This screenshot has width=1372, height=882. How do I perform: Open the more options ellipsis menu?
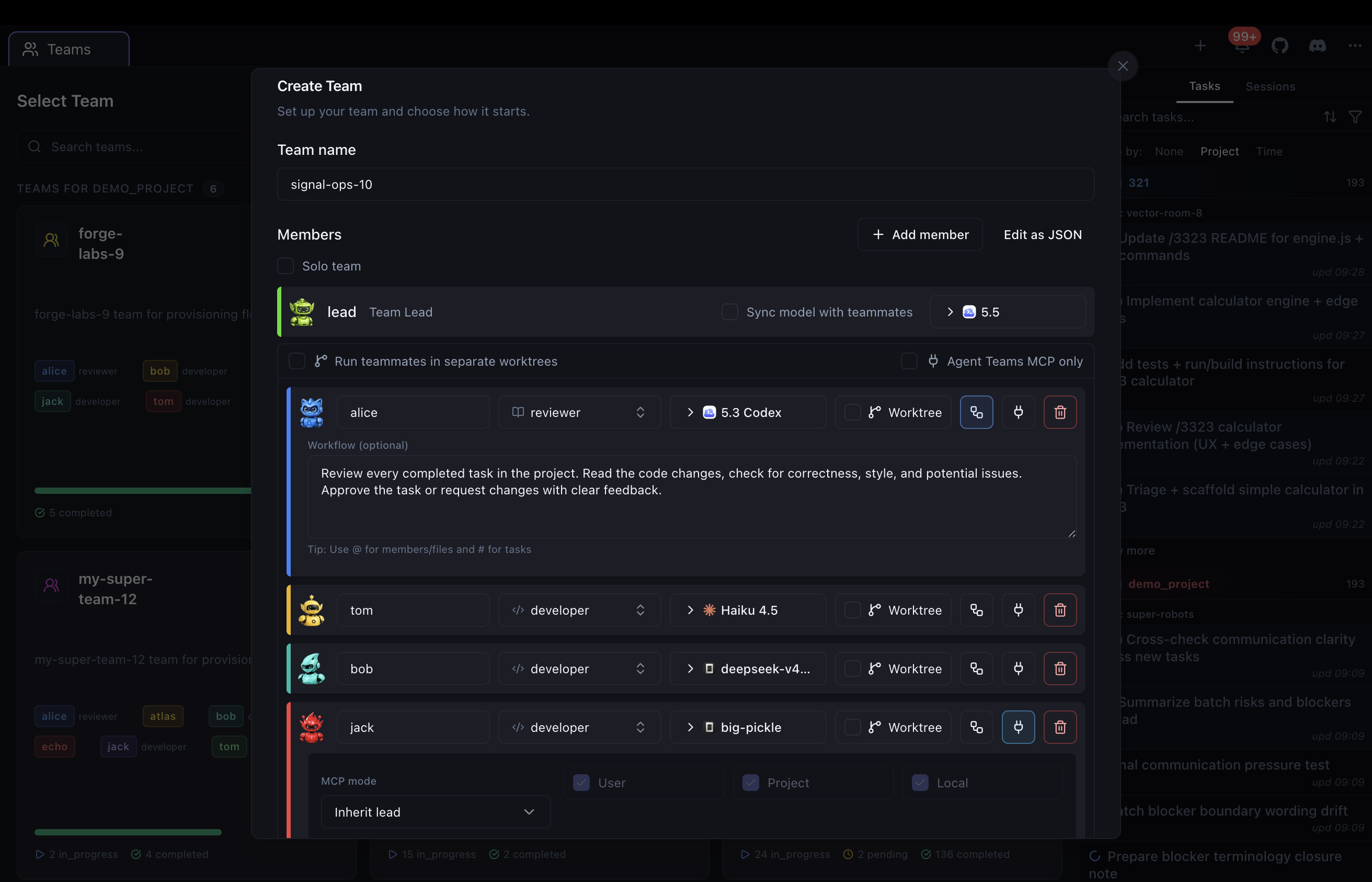pyautogui.click(x=1354, y=46)
